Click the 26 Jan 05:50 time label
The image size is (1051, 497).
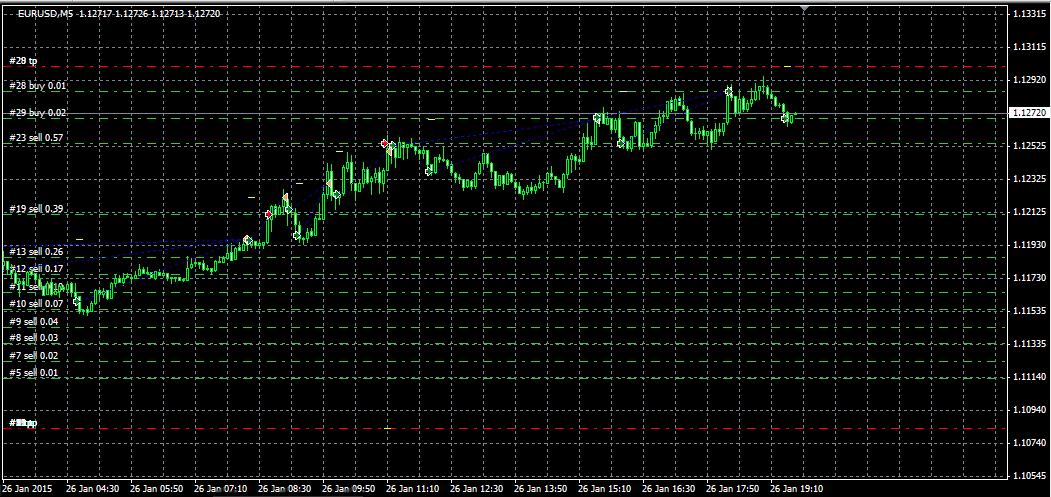pos(157,489)
